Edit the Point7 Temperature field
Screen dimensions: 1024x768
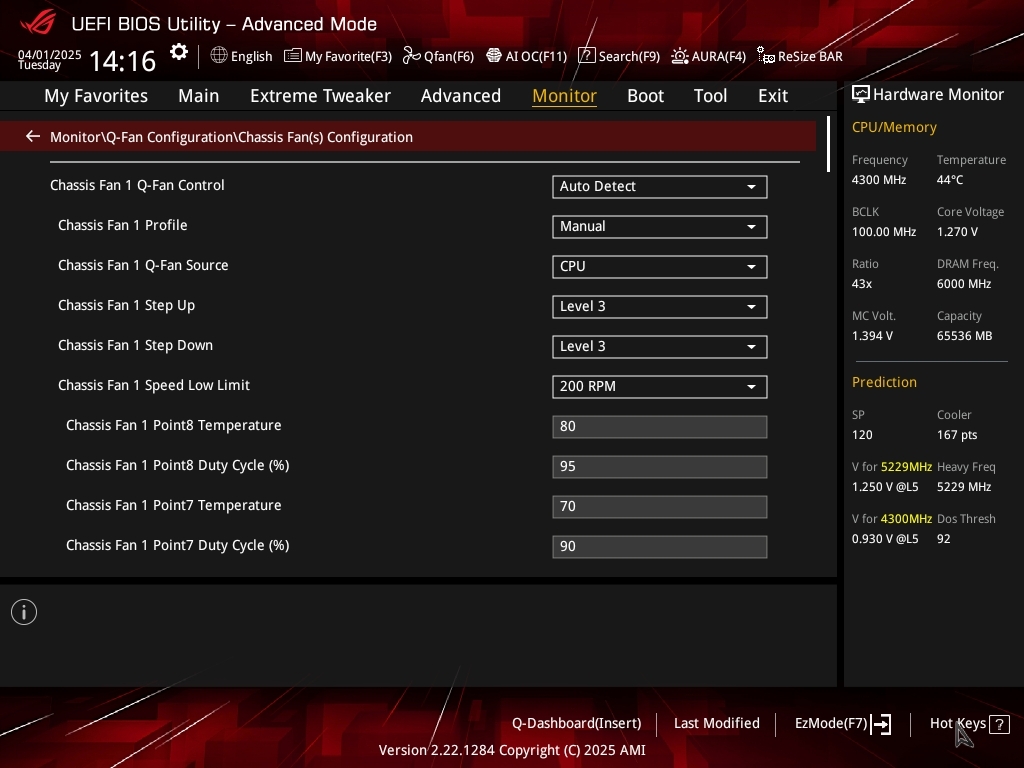tap(660, 506)
